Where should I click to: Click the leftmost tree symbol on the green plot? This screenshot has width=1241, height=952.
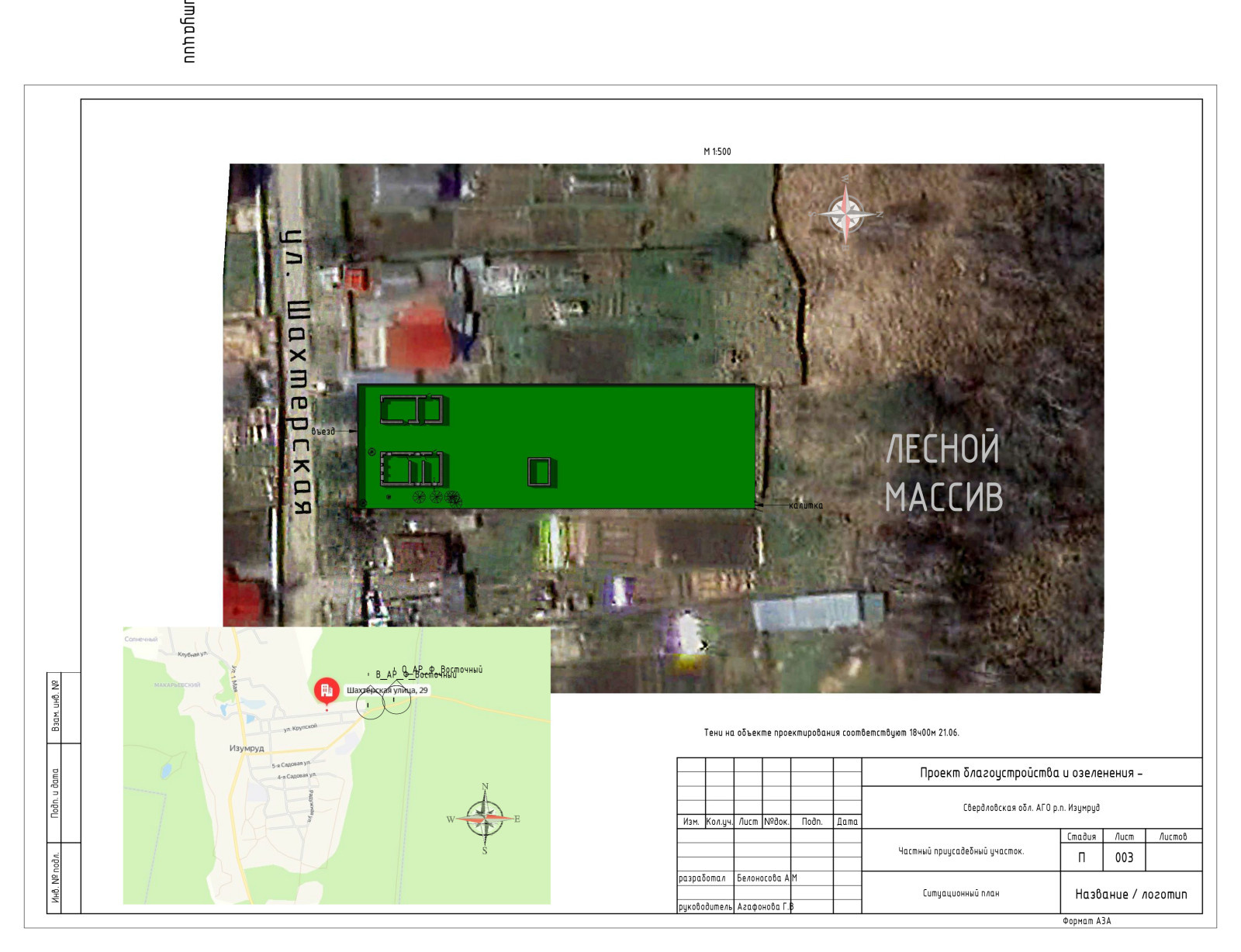pos(419,497)
